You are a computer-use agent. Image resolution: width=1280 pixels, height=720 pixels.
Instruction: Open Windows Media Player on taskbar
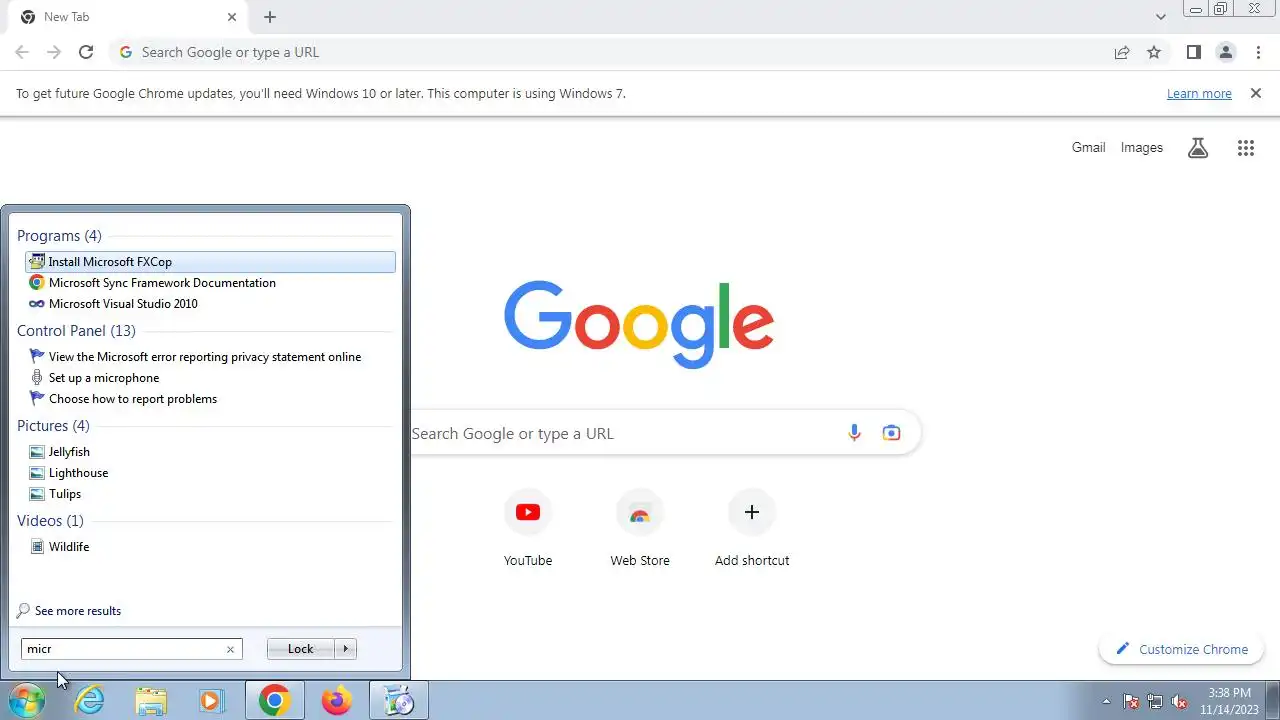click(211, 700)
